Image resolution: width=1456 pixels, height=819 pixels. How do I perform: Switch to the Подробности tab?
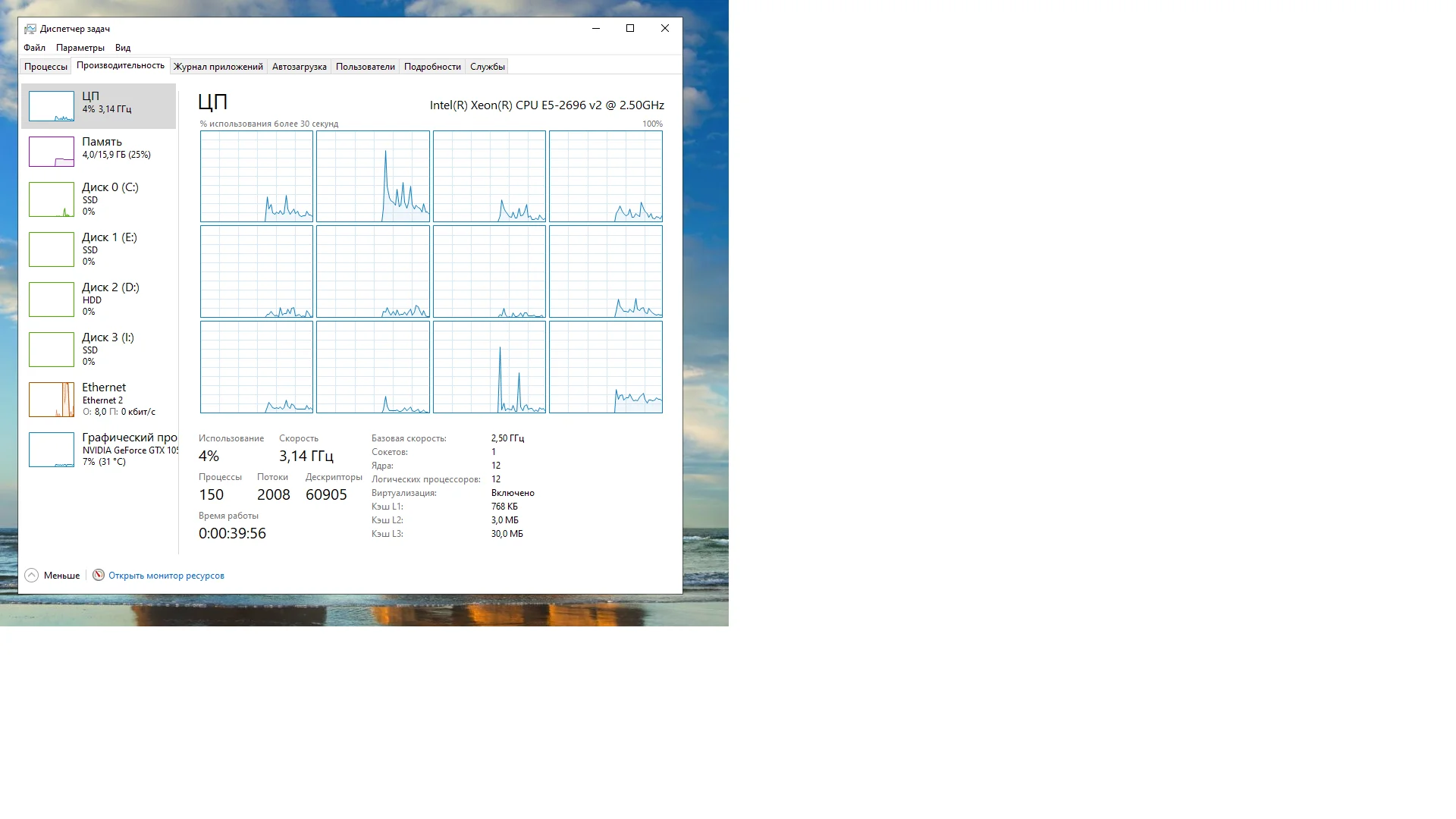[432, 67]
